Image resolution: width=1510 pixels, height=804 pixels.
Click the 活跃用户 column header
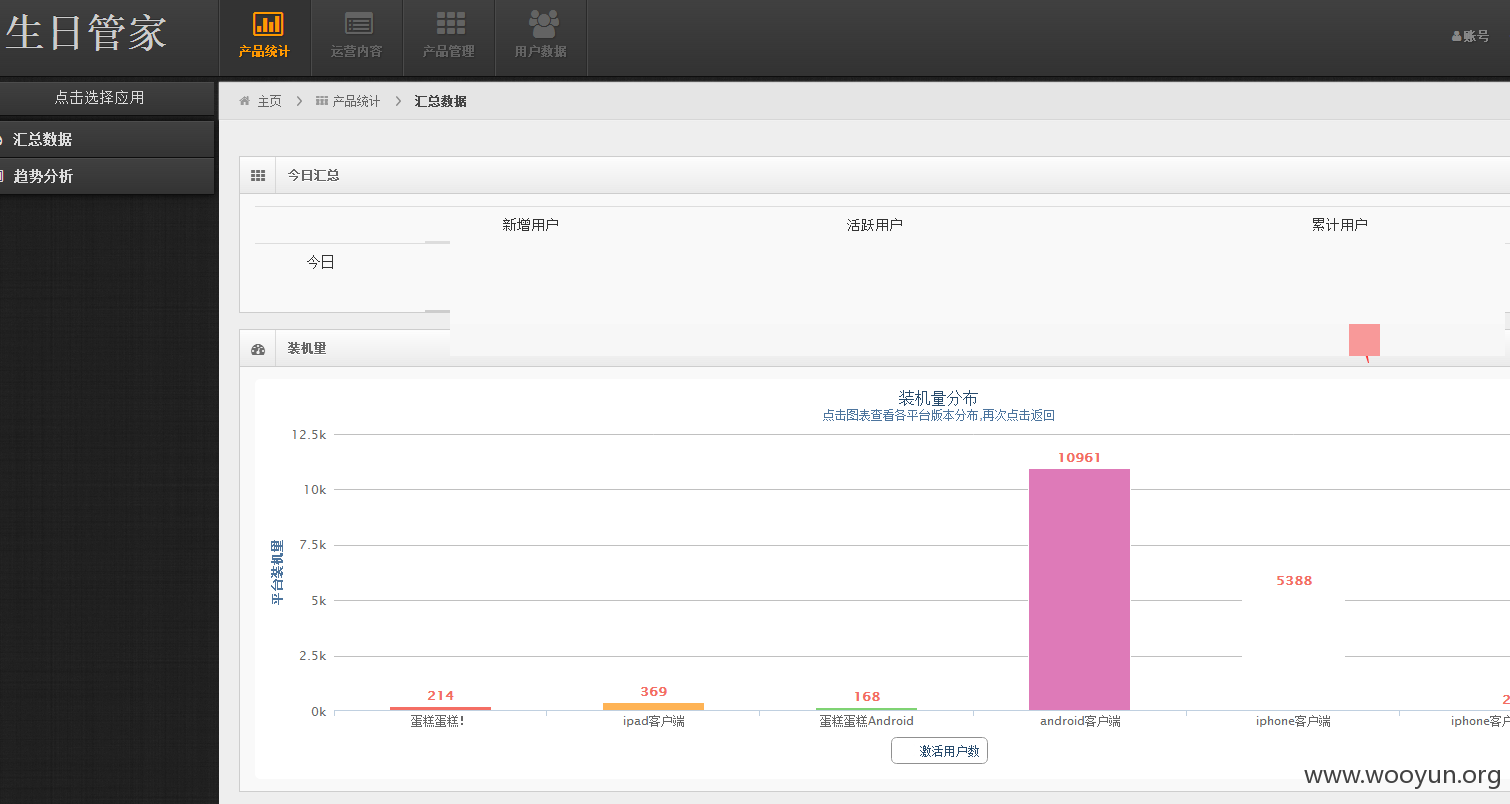tap(875, 225)
